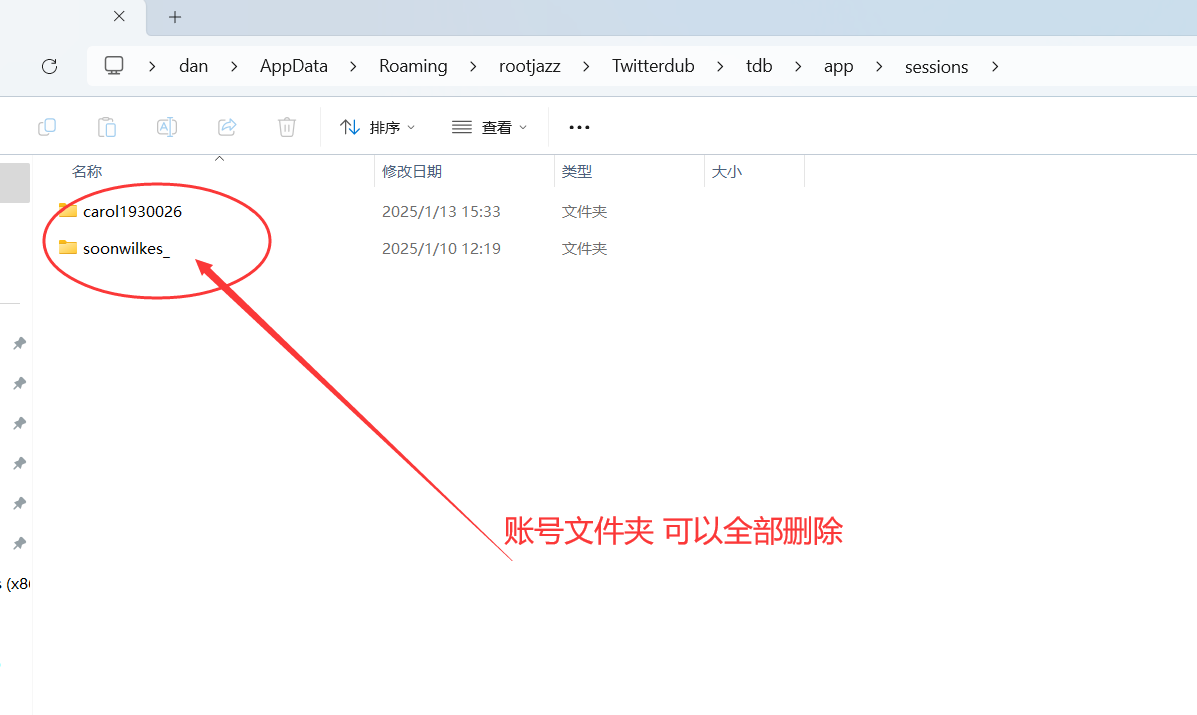Select the carol1930026 folder
The image size is (1197, 715).
pos(132,212)
